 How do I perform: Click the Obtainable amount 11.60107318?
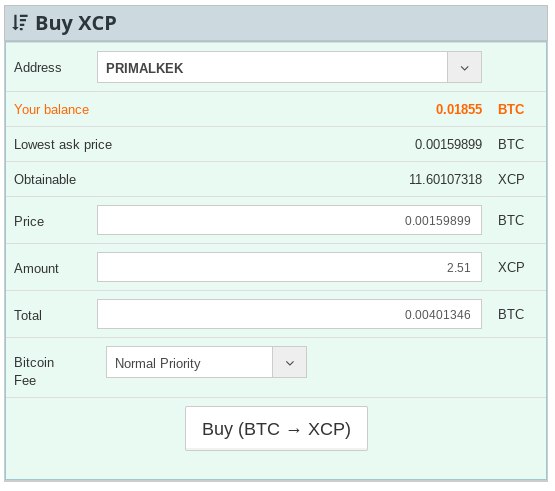coord(446,179)
